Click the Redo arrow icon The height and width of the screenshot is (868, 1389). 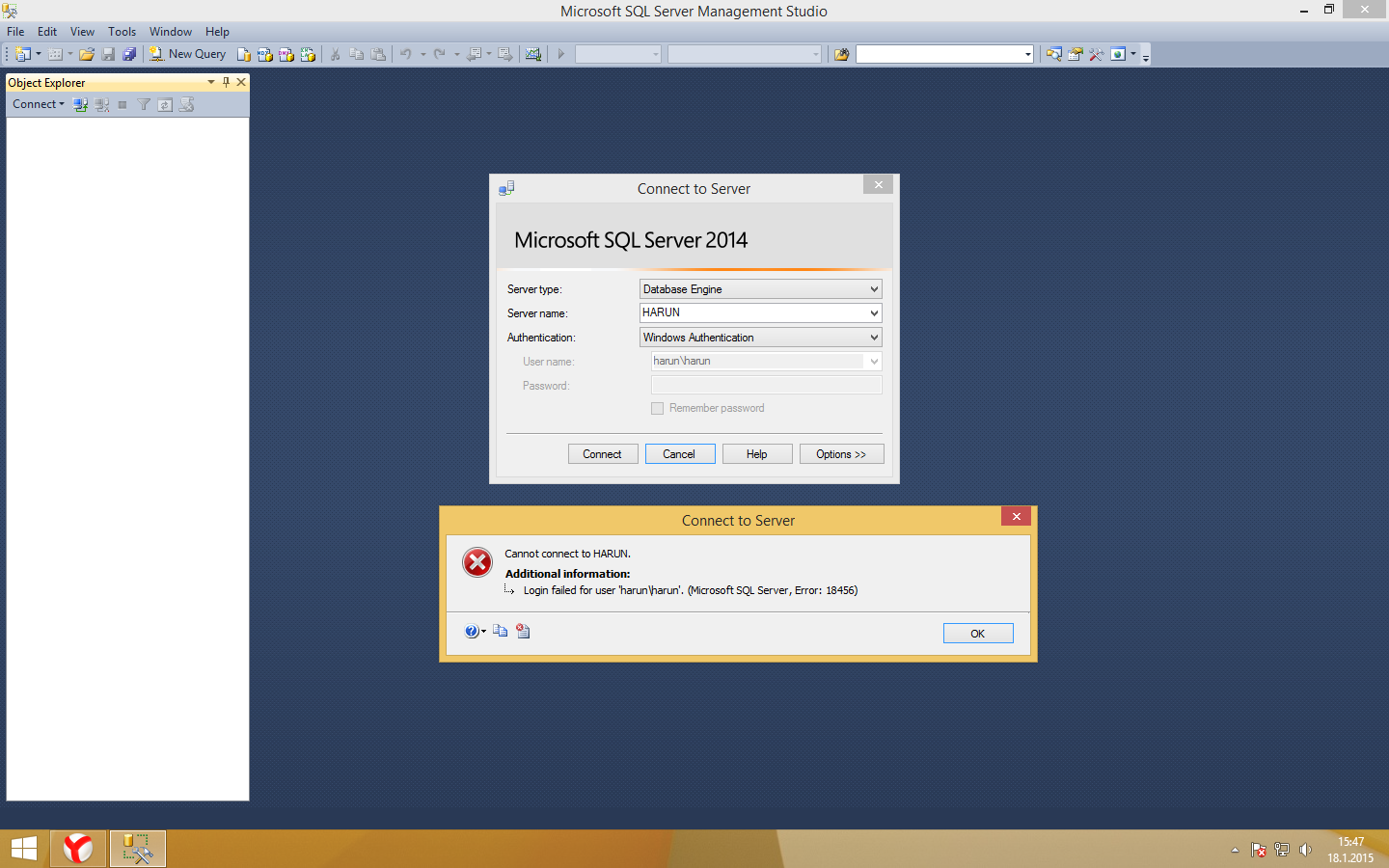(440, 54)
